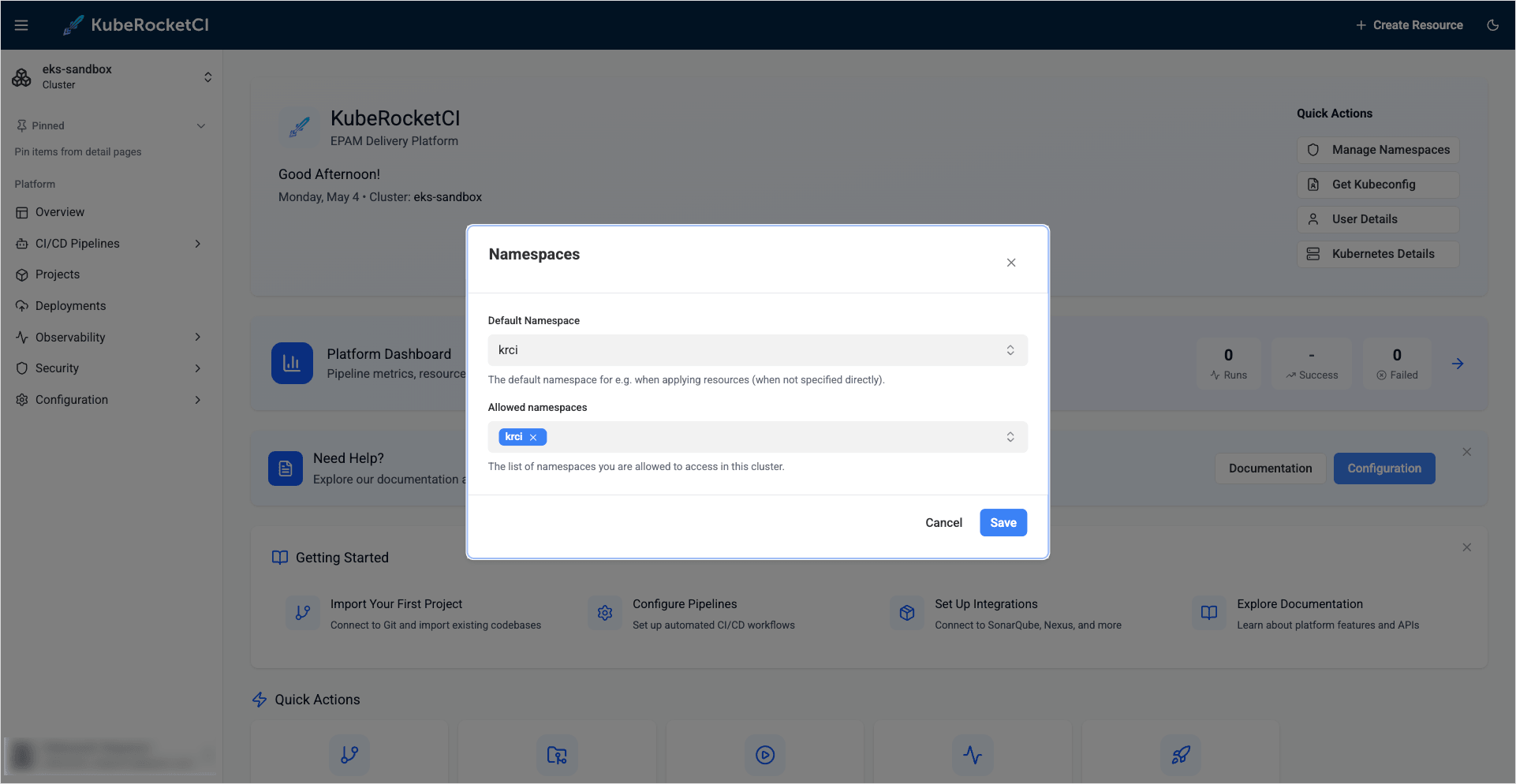1516x784 pixels.
Task: Click the Observability pulse icon
Action: (22, 338)
